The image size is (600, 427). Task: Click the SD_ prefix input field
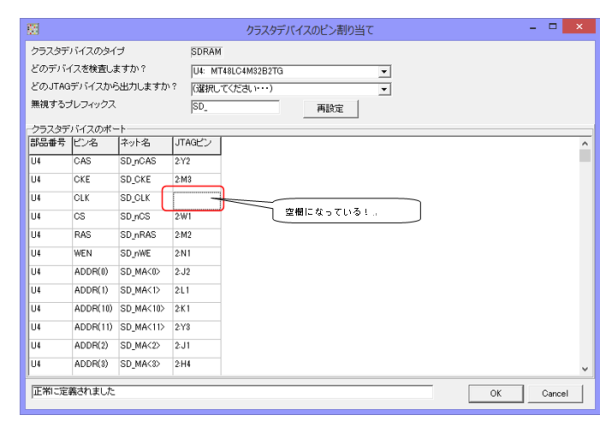coord(234,107)
